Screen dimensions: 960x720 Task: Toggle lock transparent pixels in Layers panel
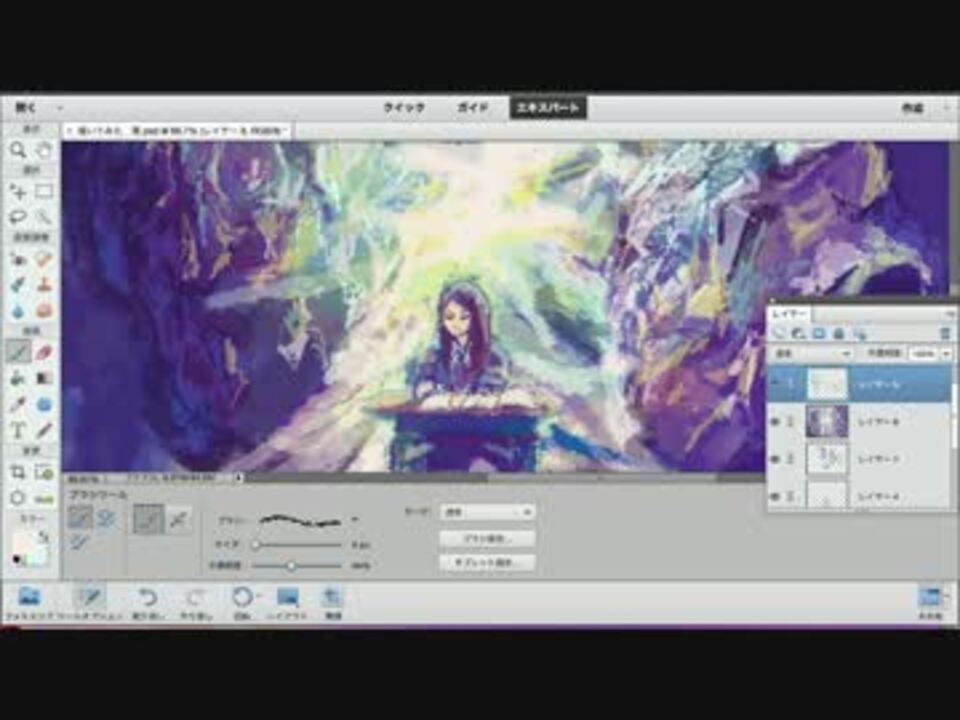tap(861, 333)
